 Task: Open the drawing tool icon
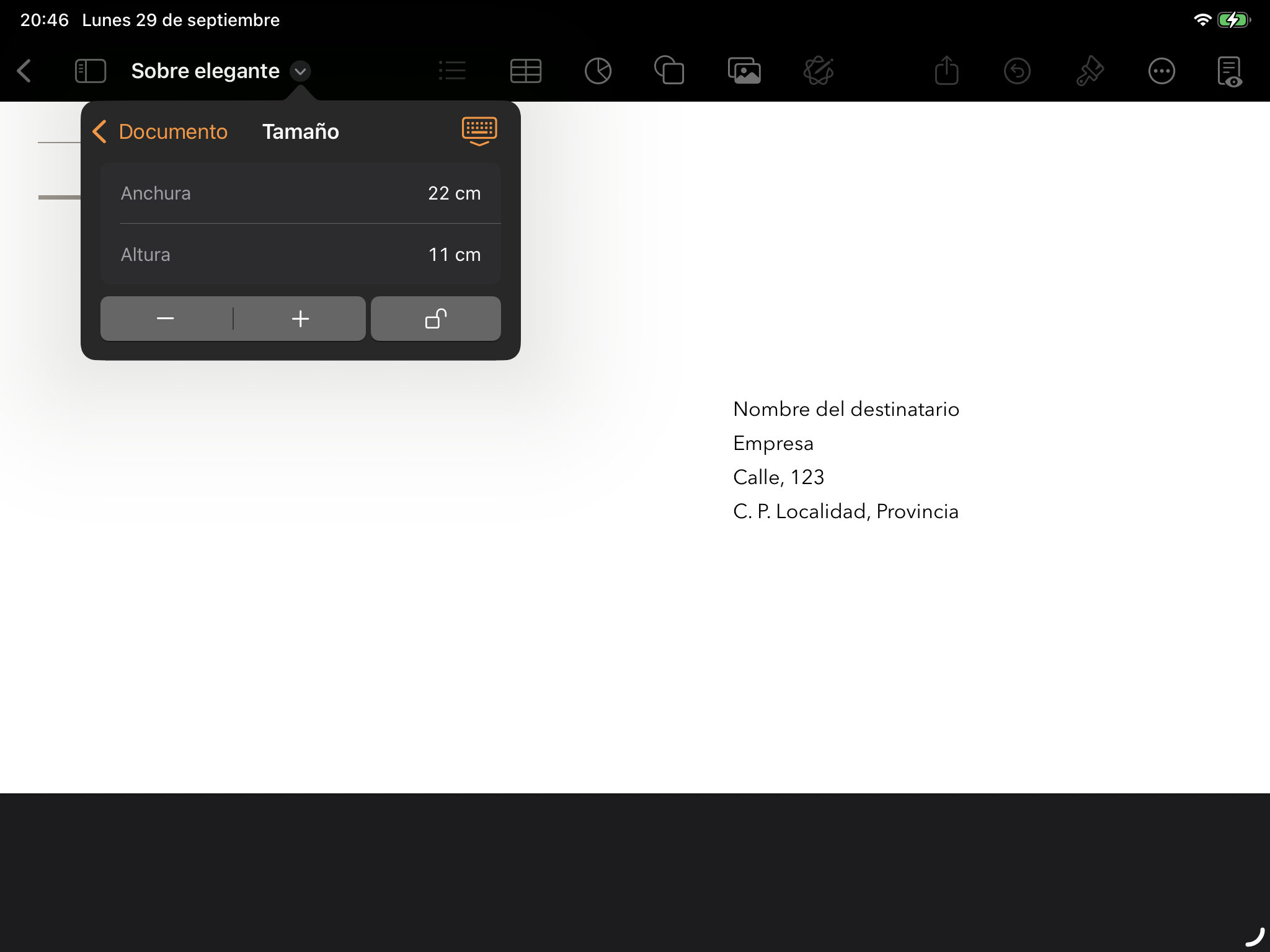tap(819, 71)
